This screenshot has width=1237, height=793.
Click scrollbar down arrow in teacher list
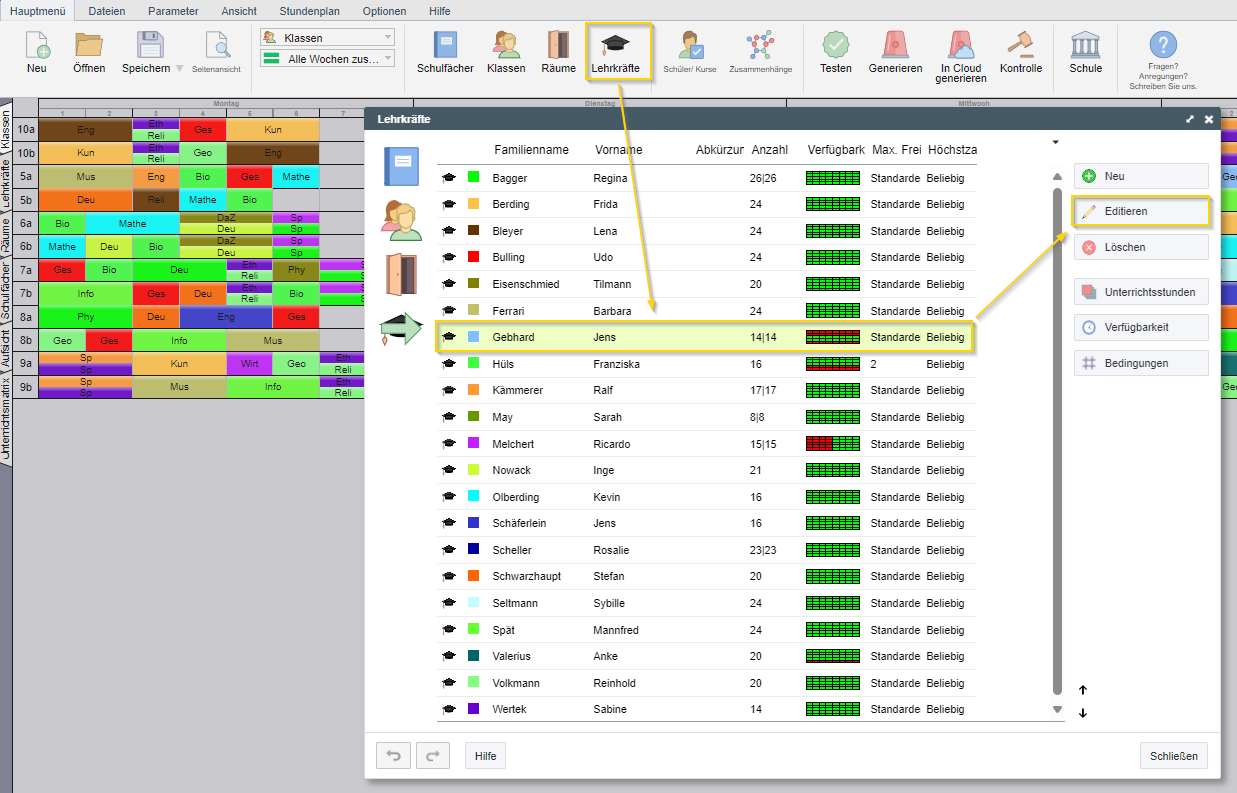pyautogui.click(x=1058, y=709)
